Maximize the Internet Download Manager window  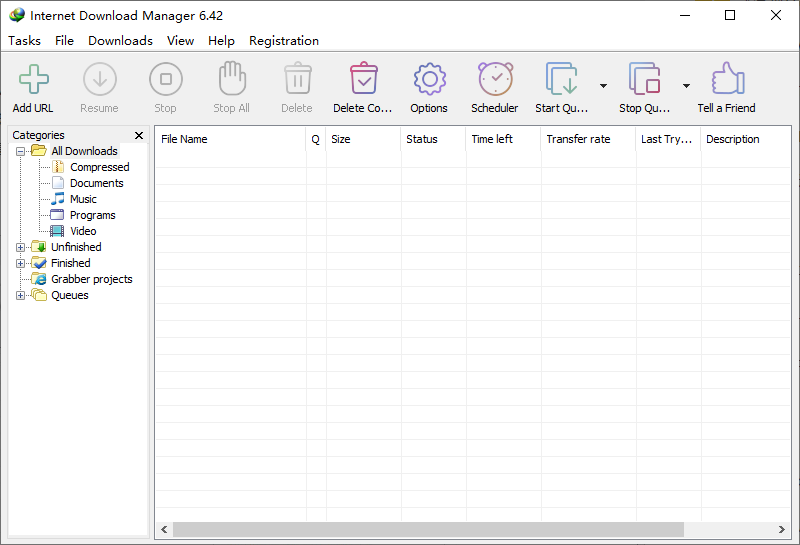[730, 15]
